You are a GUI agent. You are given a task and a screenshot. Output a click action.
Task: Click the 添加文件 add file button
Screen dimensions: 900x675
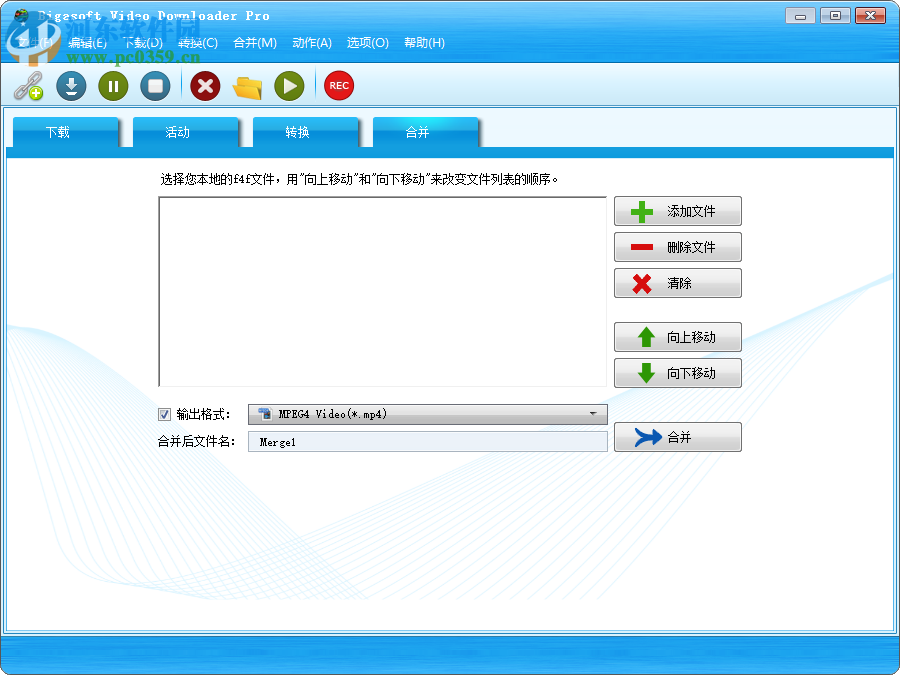coord(677,211)
